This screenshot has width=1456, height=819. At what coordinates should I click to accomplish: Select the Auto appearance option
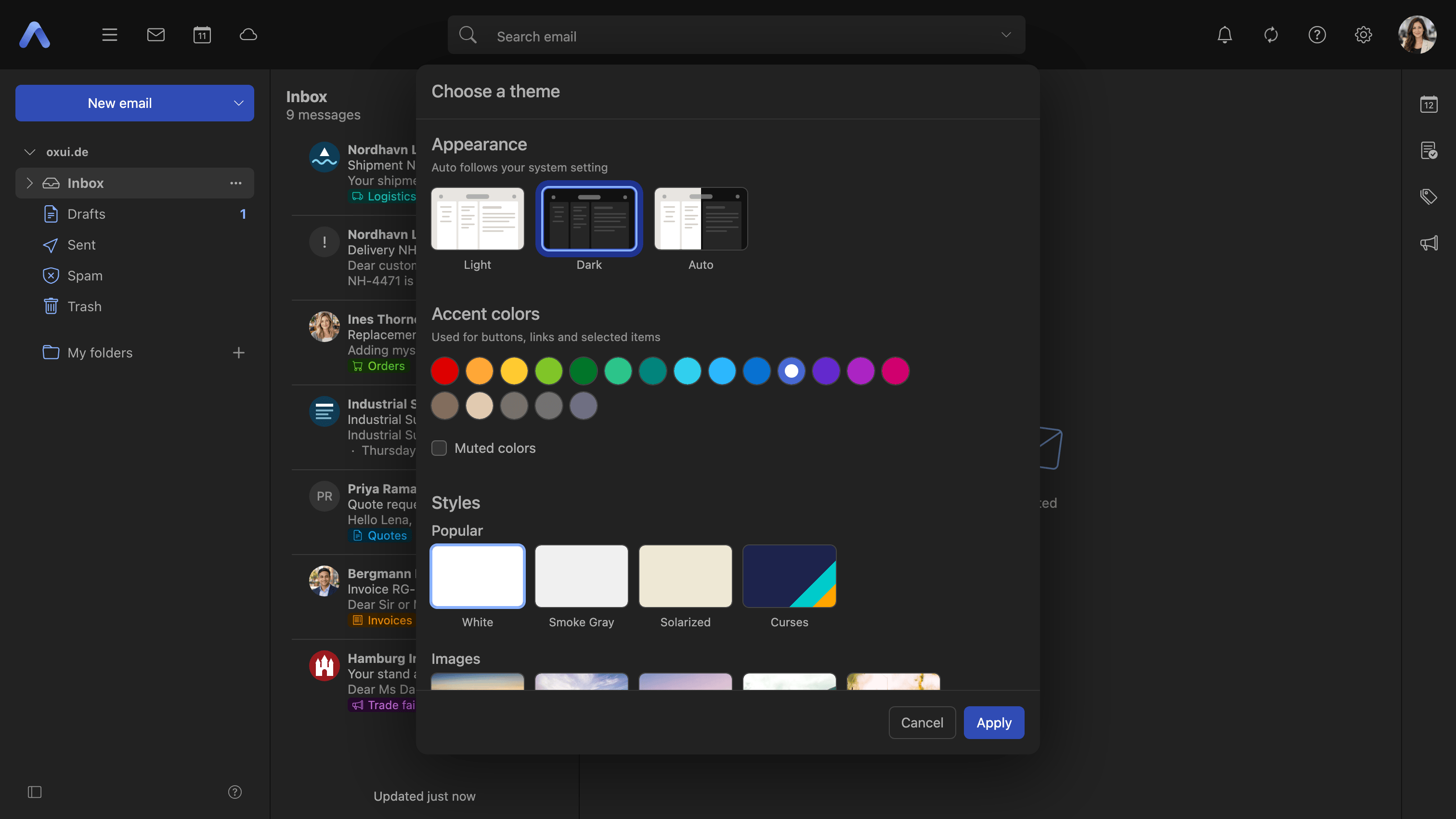(701, 219)
